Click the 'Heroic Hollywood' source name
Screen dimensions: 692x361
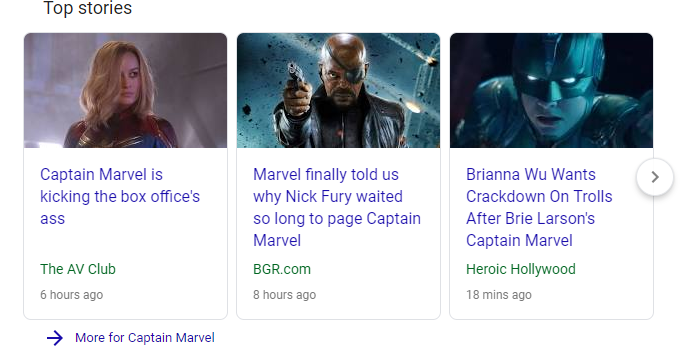(x=521, y=269)
